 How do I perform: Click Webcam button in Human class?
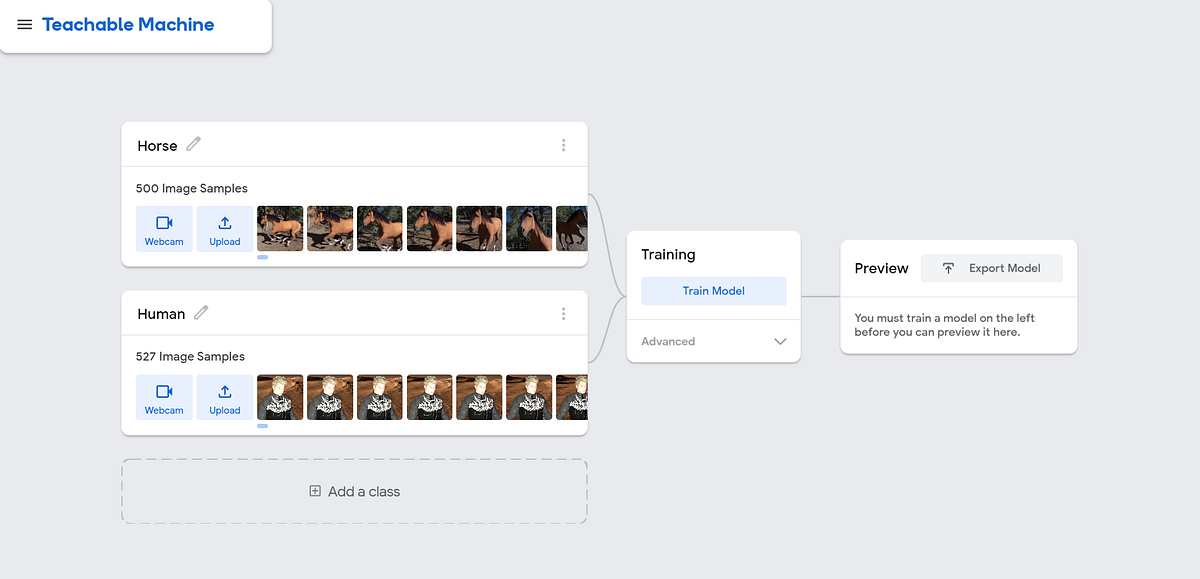point(164,397)
